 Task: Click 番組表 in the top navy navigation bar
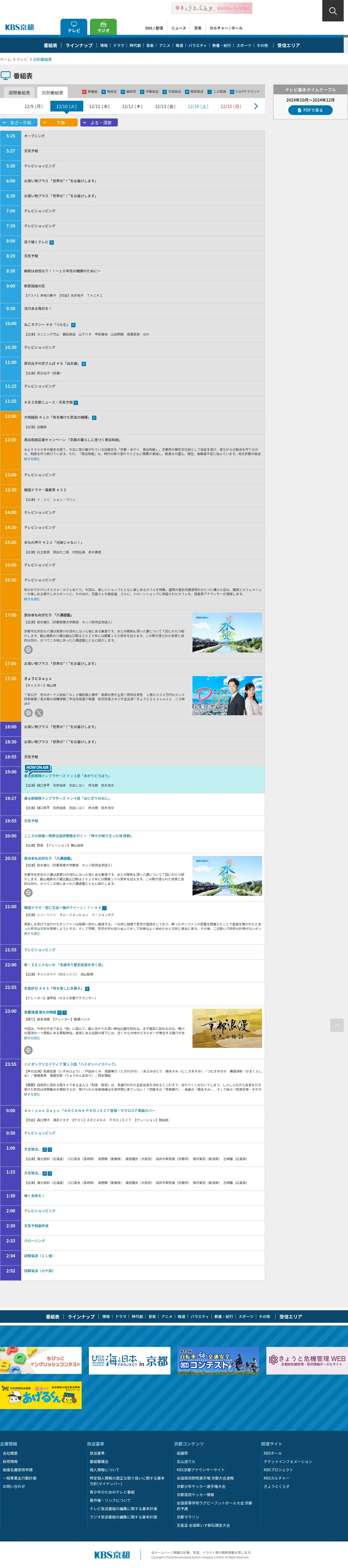click(51, 46)
